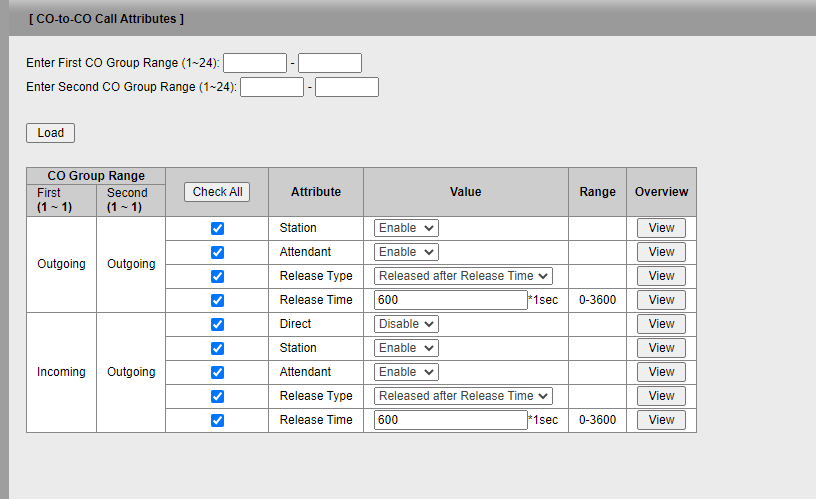816x499 pixels.
Task: Uncheck the Incoming Release Time checkbox
Action: pos(217,420)
